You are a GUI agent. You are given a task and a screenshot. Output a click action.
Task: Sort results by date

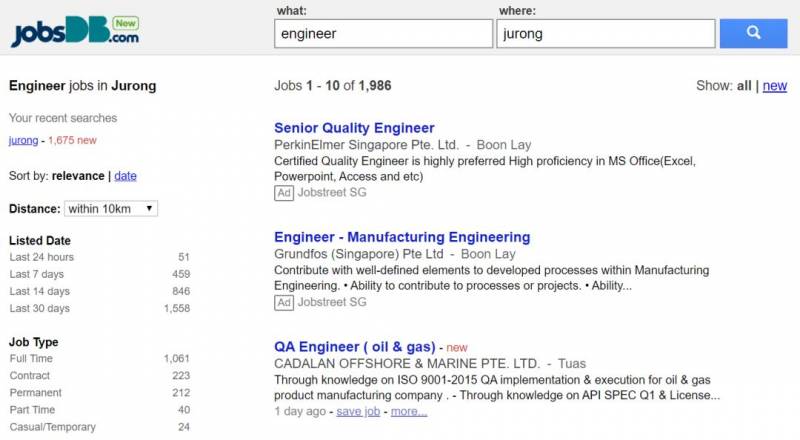pyautogui.click(x=126, y=176)
